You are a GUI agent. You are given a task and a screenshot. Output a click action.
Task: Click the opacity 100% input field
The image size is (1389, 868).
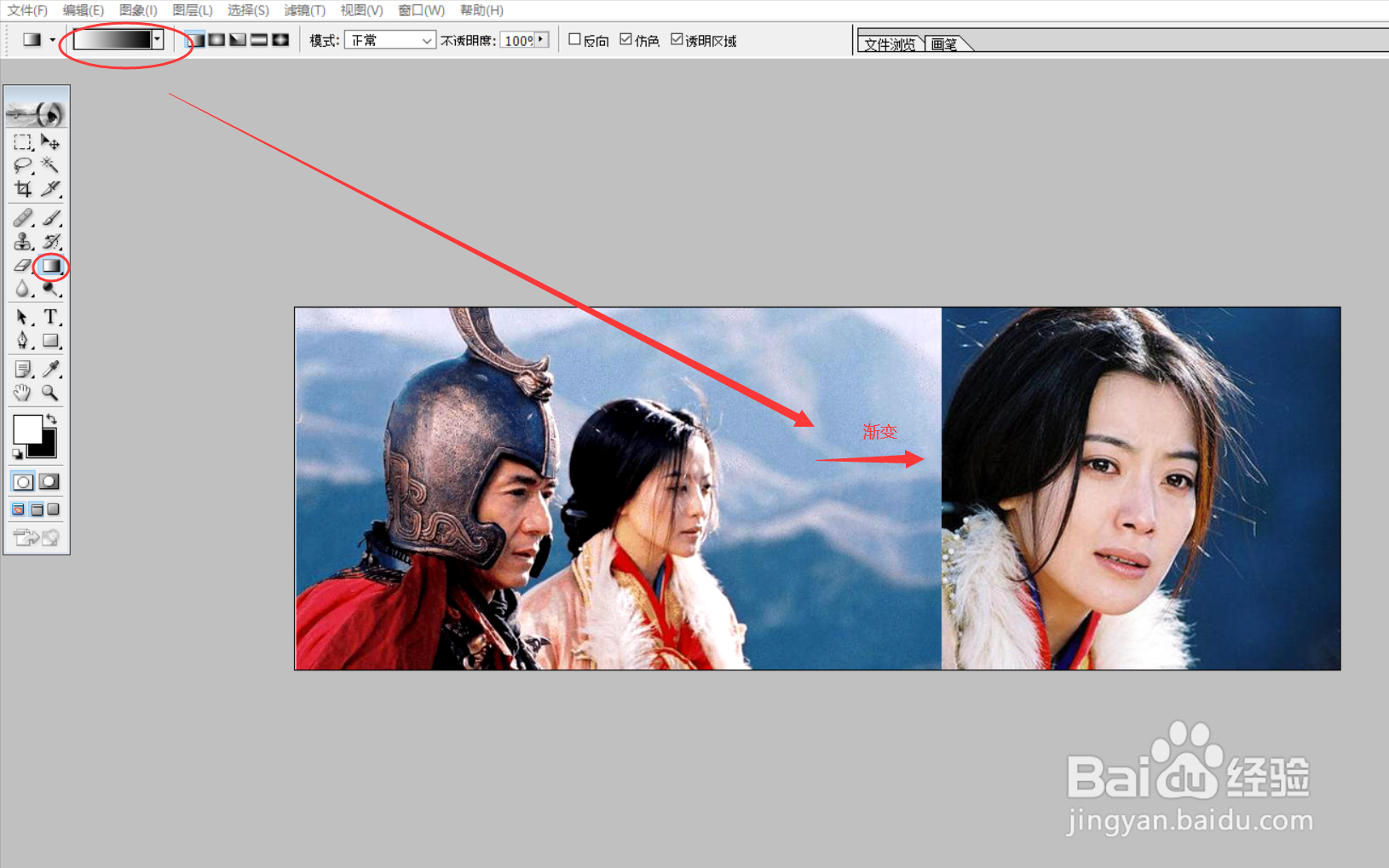coord(517,40)
